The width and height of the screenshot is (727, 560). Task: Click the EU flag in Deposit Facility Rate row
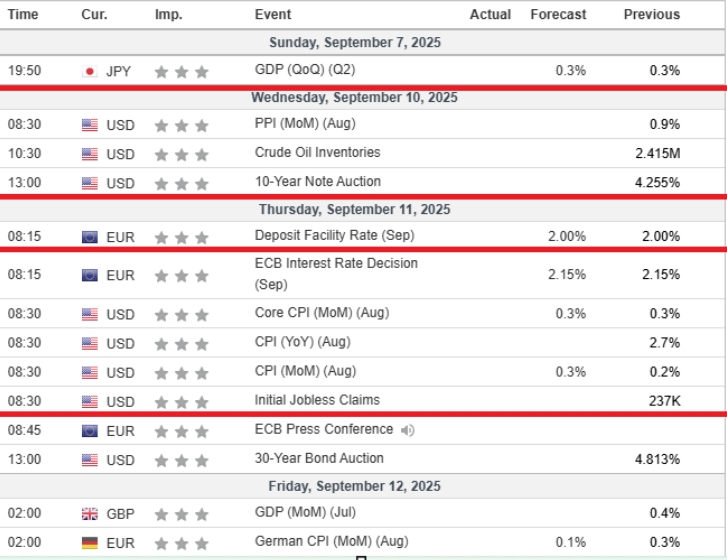click(x=89, y=237)
